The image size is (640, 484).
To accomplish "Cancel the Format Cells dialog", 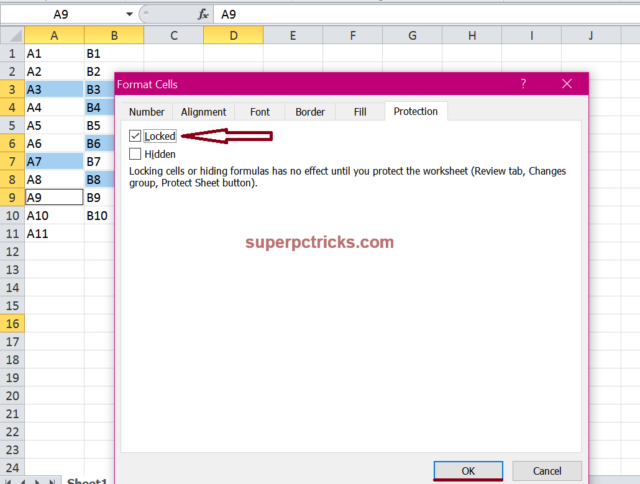I will coord(547,471).
